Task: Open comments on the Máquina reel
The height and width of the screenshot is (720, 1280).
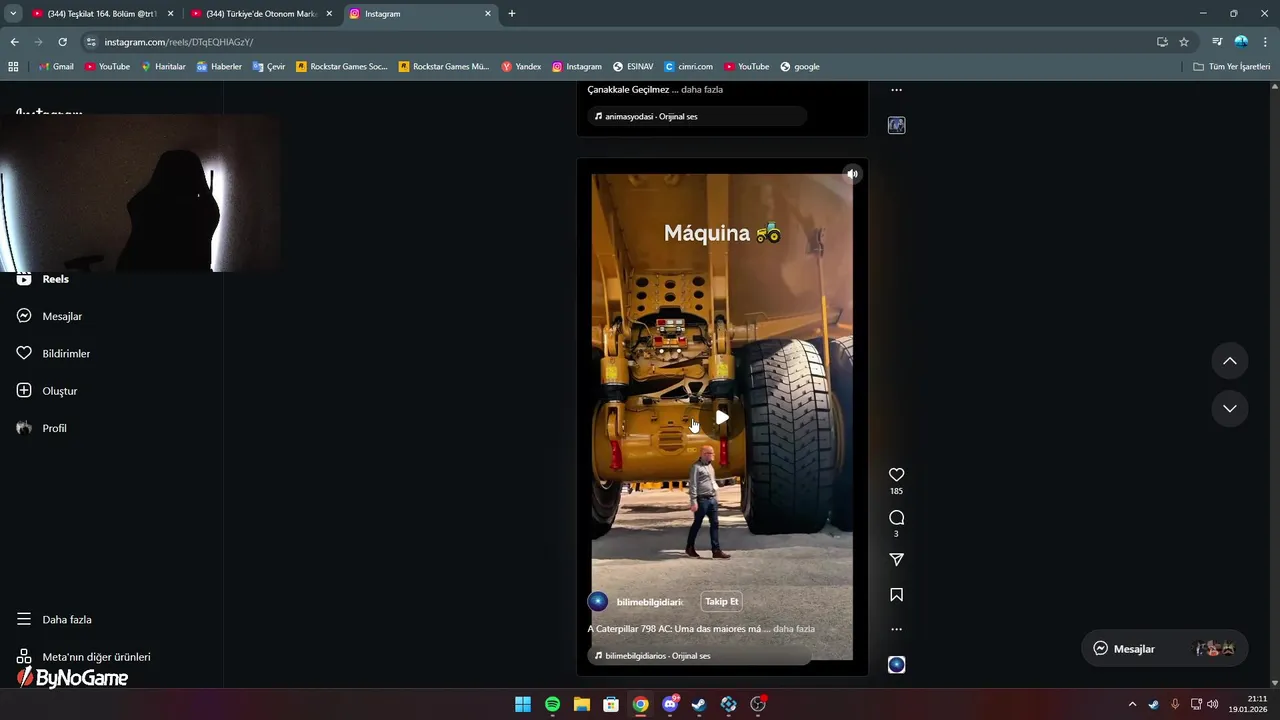Action: click(896, 517)
